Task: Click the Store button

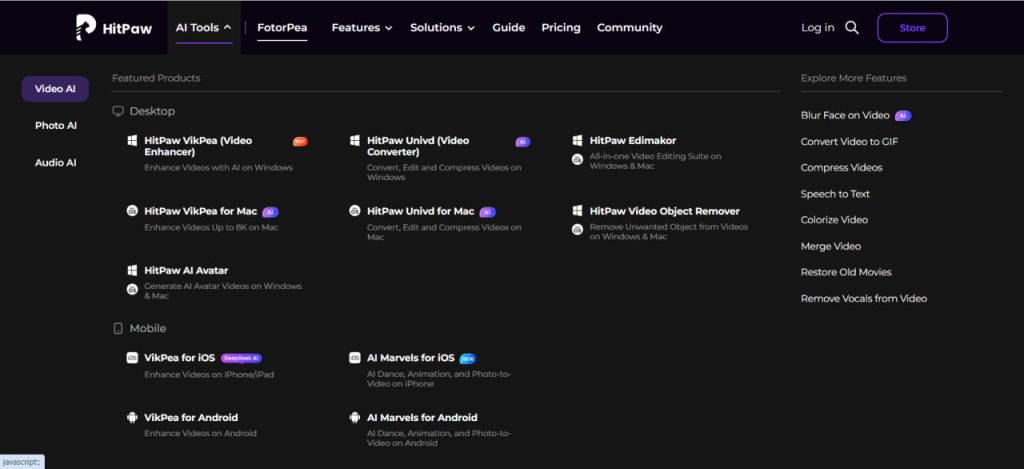Action: tap(912, 27)
